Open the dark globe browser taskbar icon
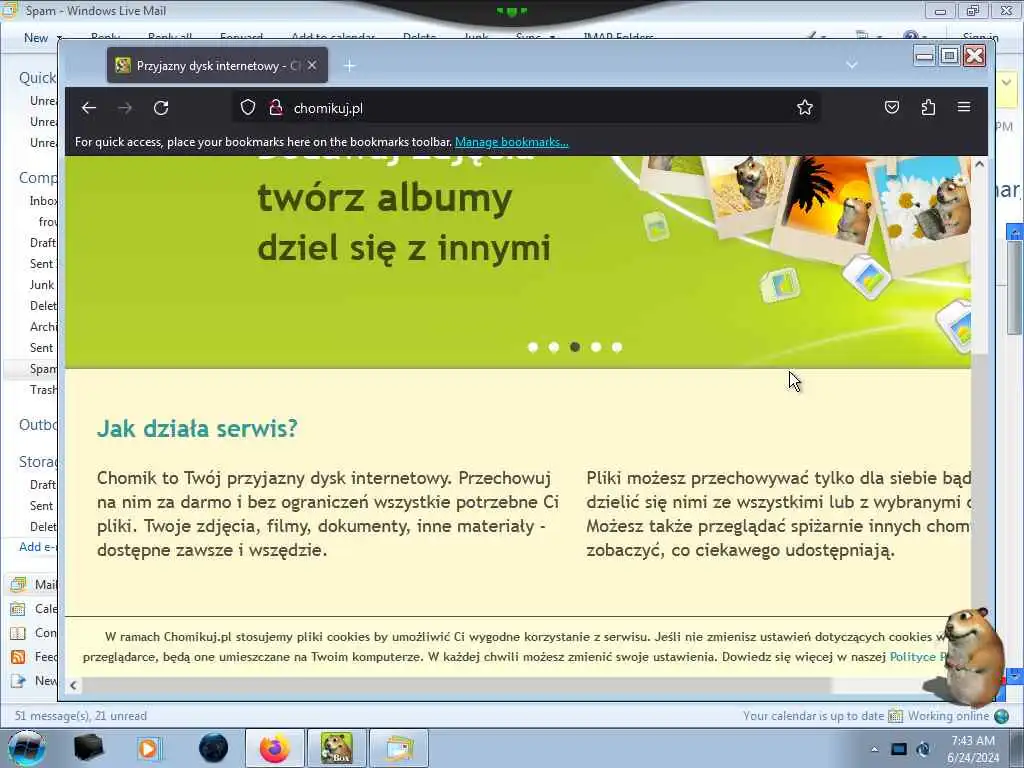Image resolution: width=1024 pixels, height=768 pixels. click(x=213, y=748)
